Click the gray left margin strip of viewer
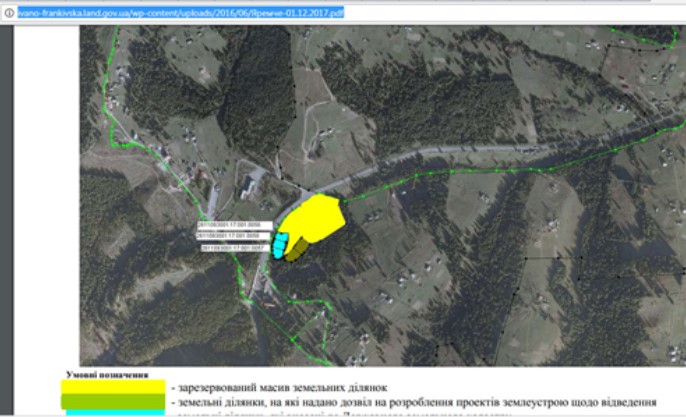686x417 pixels. (x=40, y=200)
